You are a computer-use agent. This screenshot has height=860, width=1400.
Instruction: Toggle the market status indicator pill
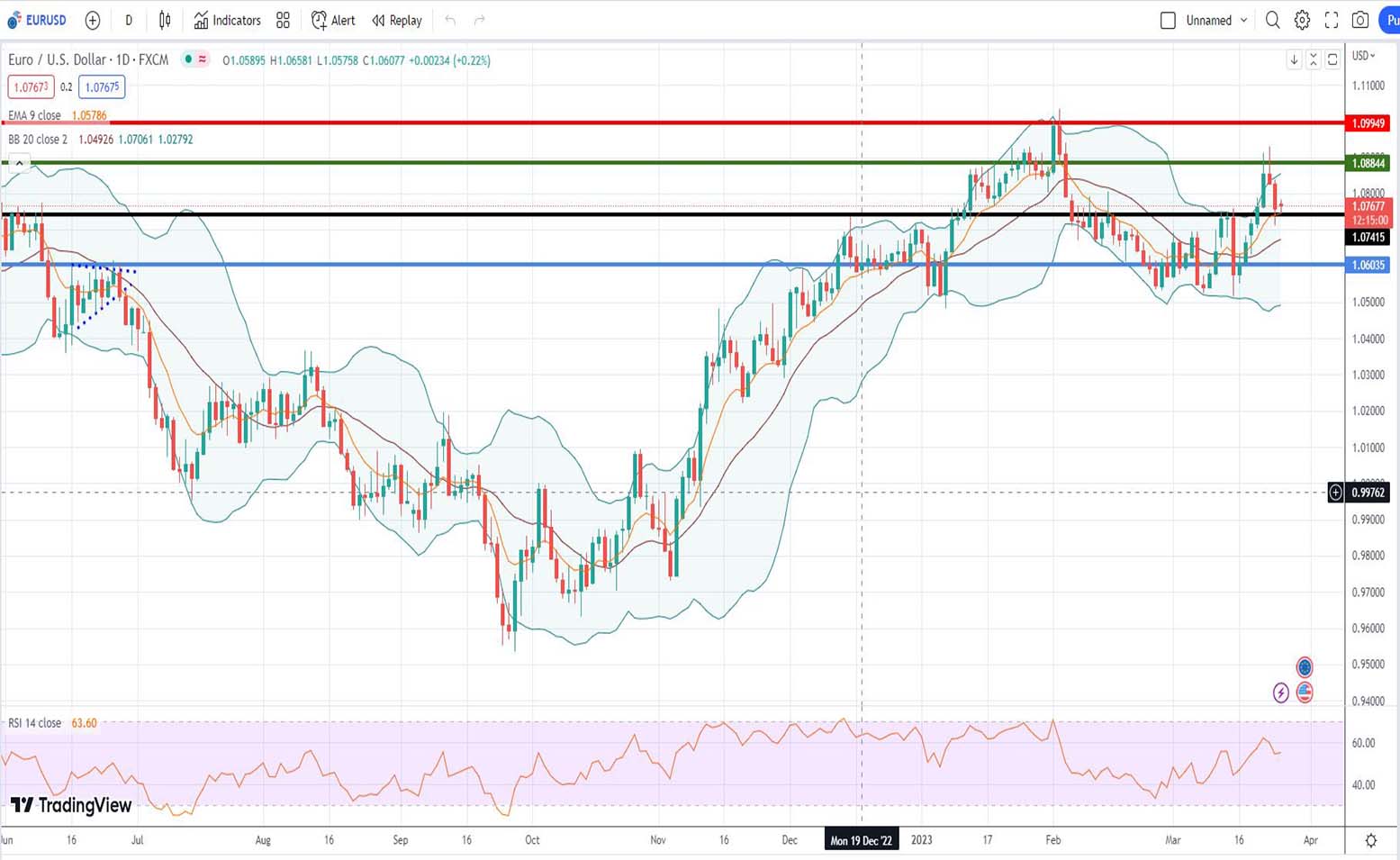tap(195, 59)
